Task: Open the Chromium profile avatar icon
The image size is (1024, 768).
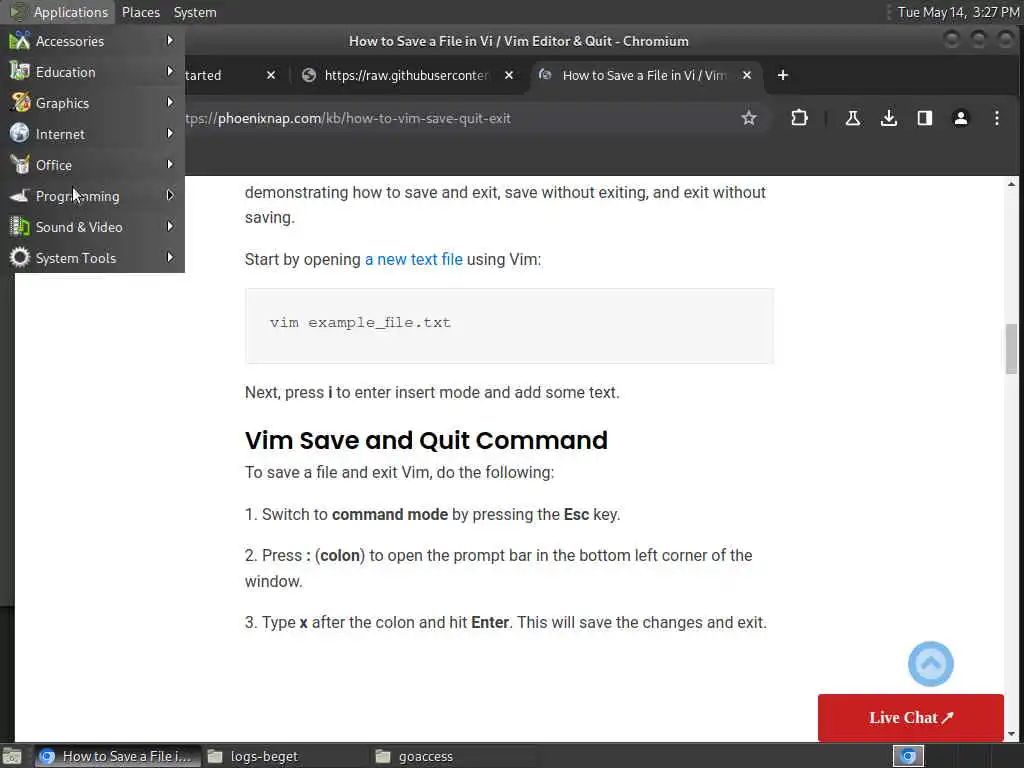Action: 961,118
